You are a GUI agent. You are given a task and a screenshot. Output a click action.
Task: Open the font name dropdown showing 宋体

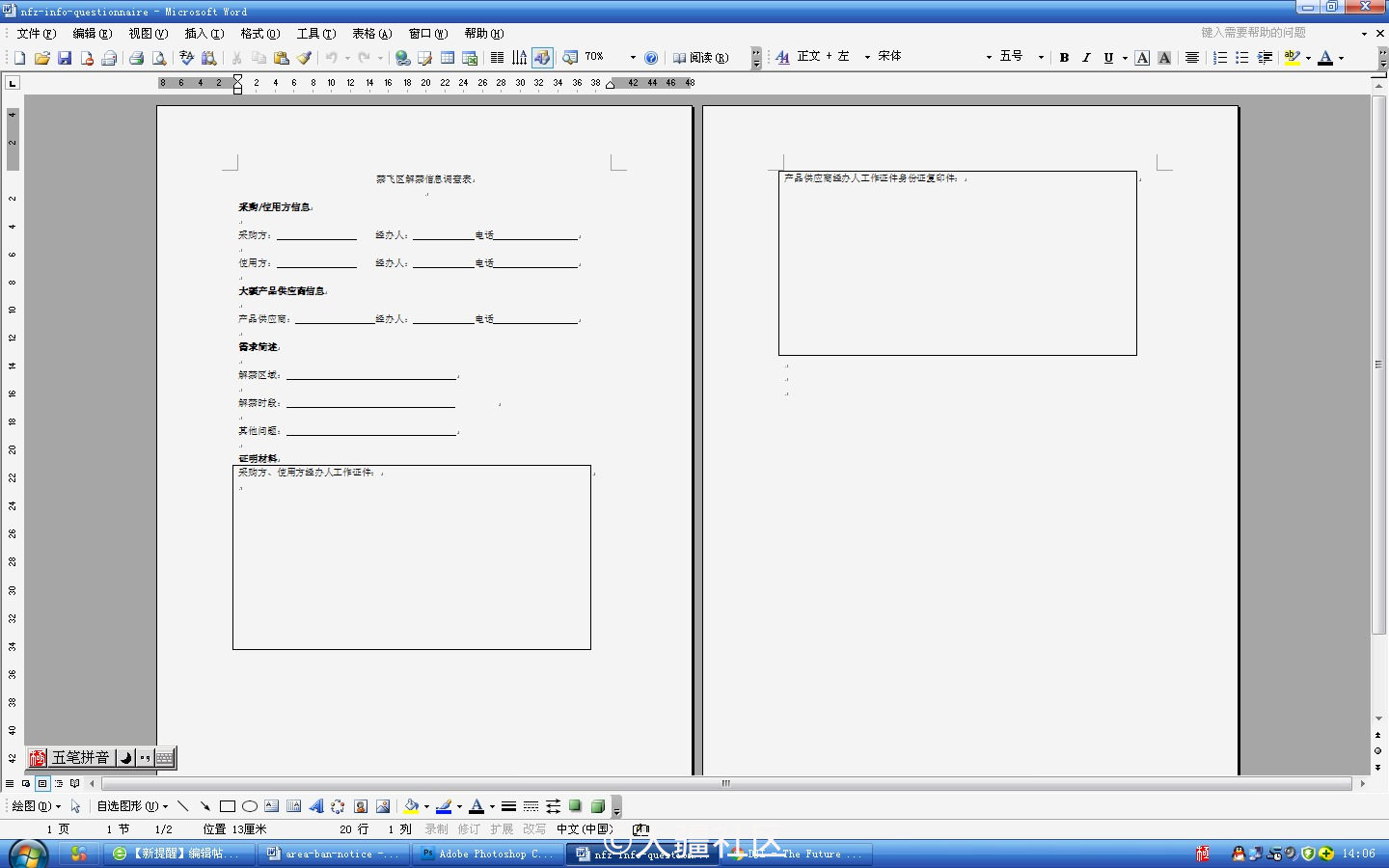[989, 58]
